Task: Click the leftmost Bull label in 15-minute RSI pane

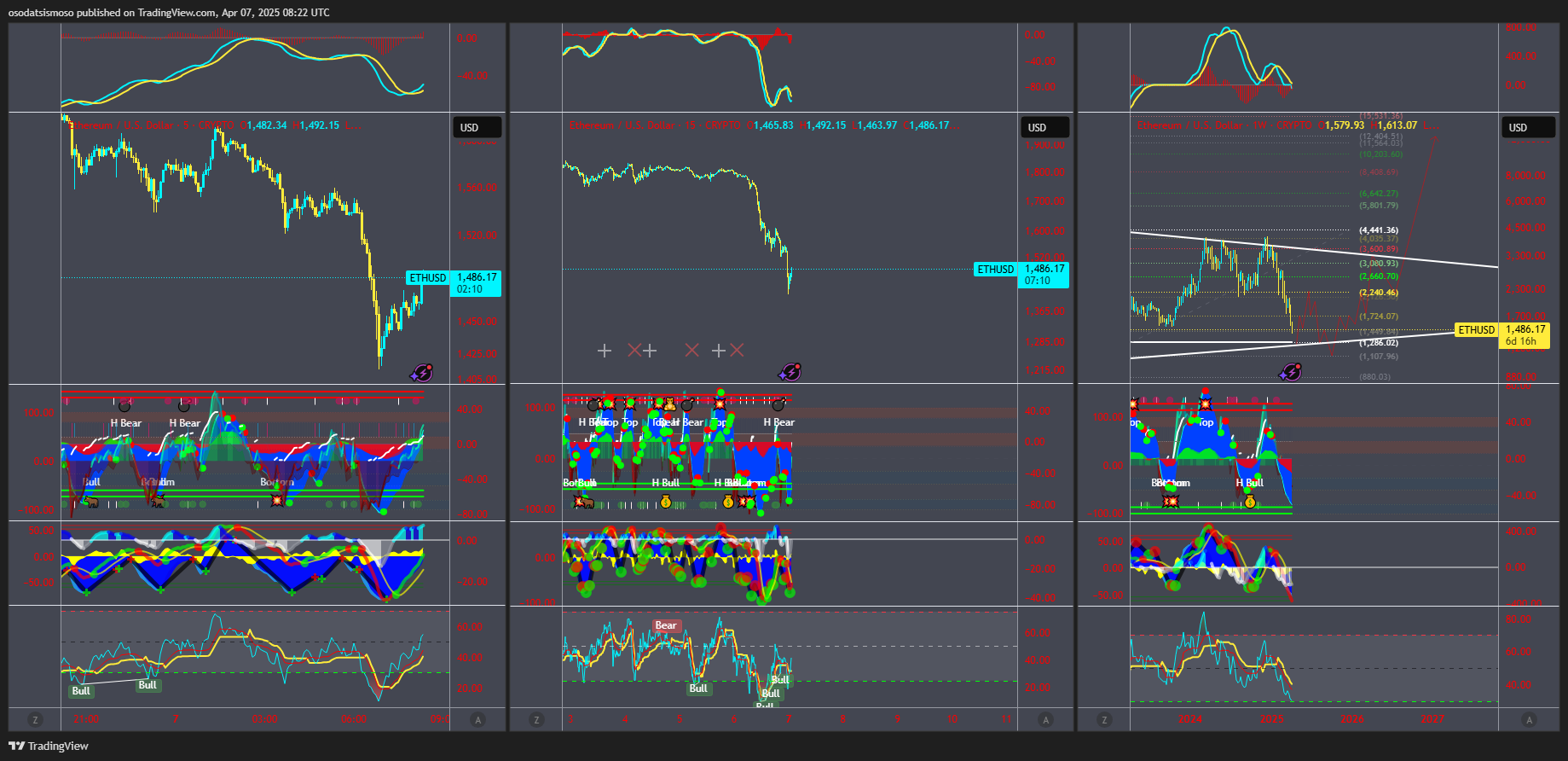Action: 698,688
